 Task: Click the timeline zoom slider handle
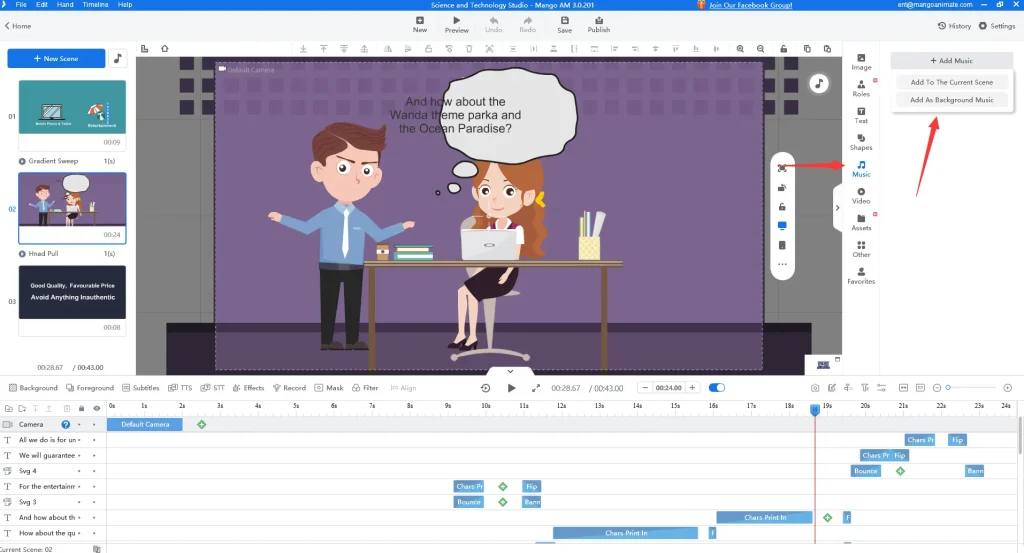click(949, 388)
